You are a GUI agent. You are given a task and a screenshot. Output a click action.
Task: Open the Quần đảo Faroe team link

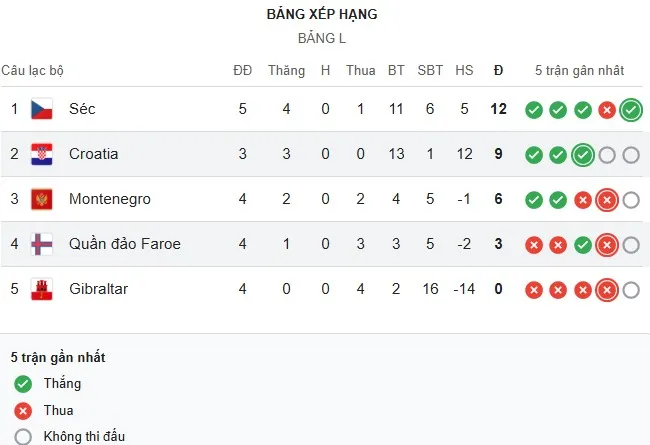tap(125, 244)
